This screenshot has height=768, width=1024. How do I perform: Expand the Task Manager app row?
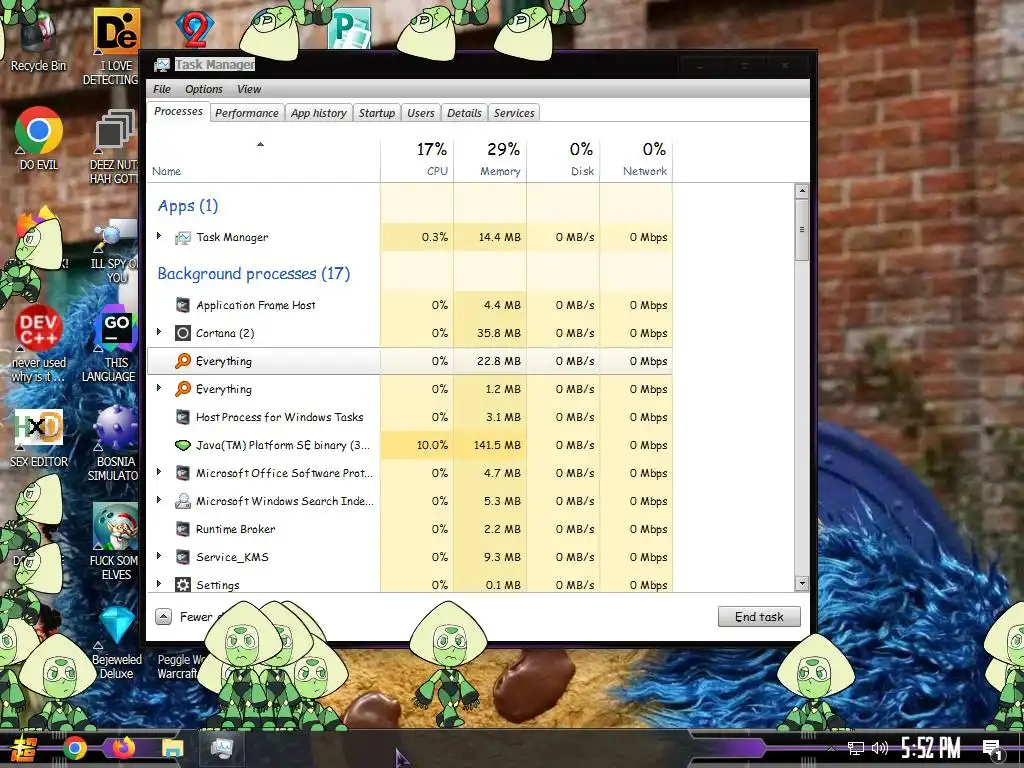(159, 236)
